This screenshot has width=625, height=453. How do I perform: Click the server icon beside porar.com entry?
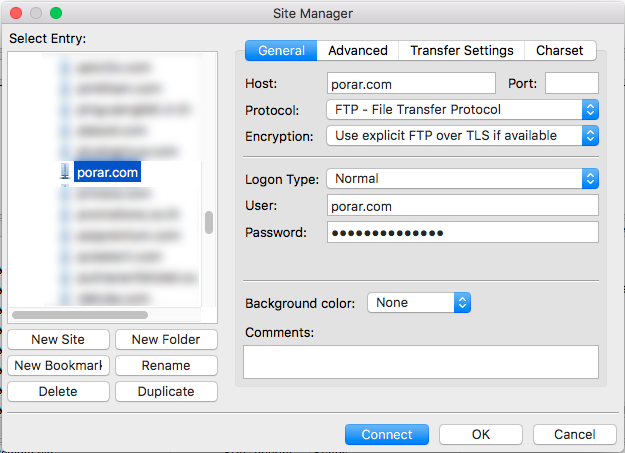pos(65,172)
